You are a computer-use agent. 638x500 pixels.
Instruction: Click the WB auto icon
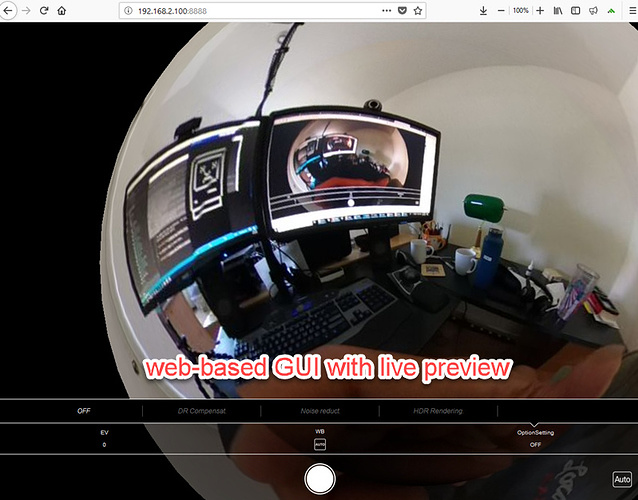(320, 445)
